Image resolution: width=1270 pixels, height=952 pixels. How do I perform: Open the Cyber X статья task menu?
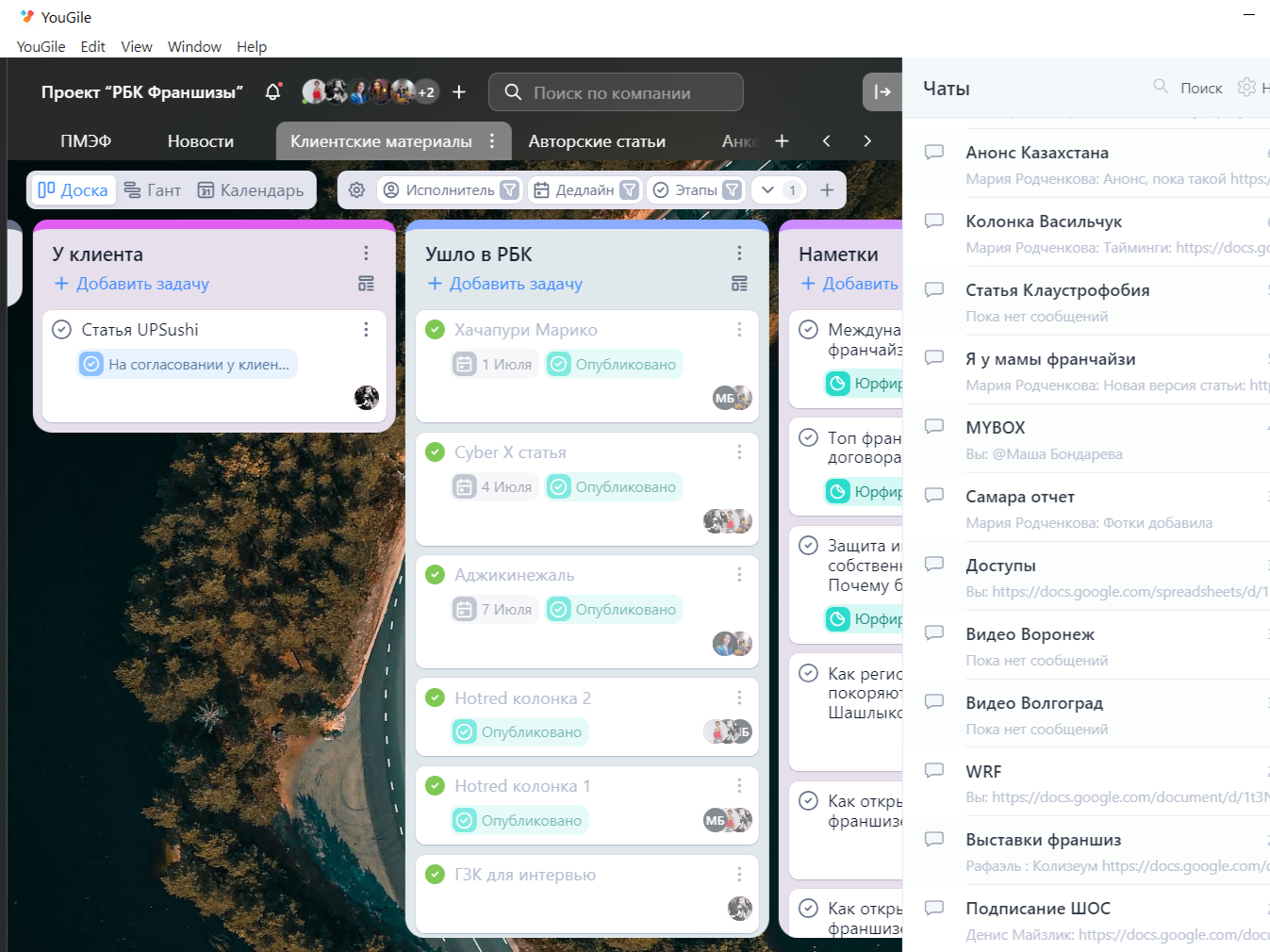(739, 452)
